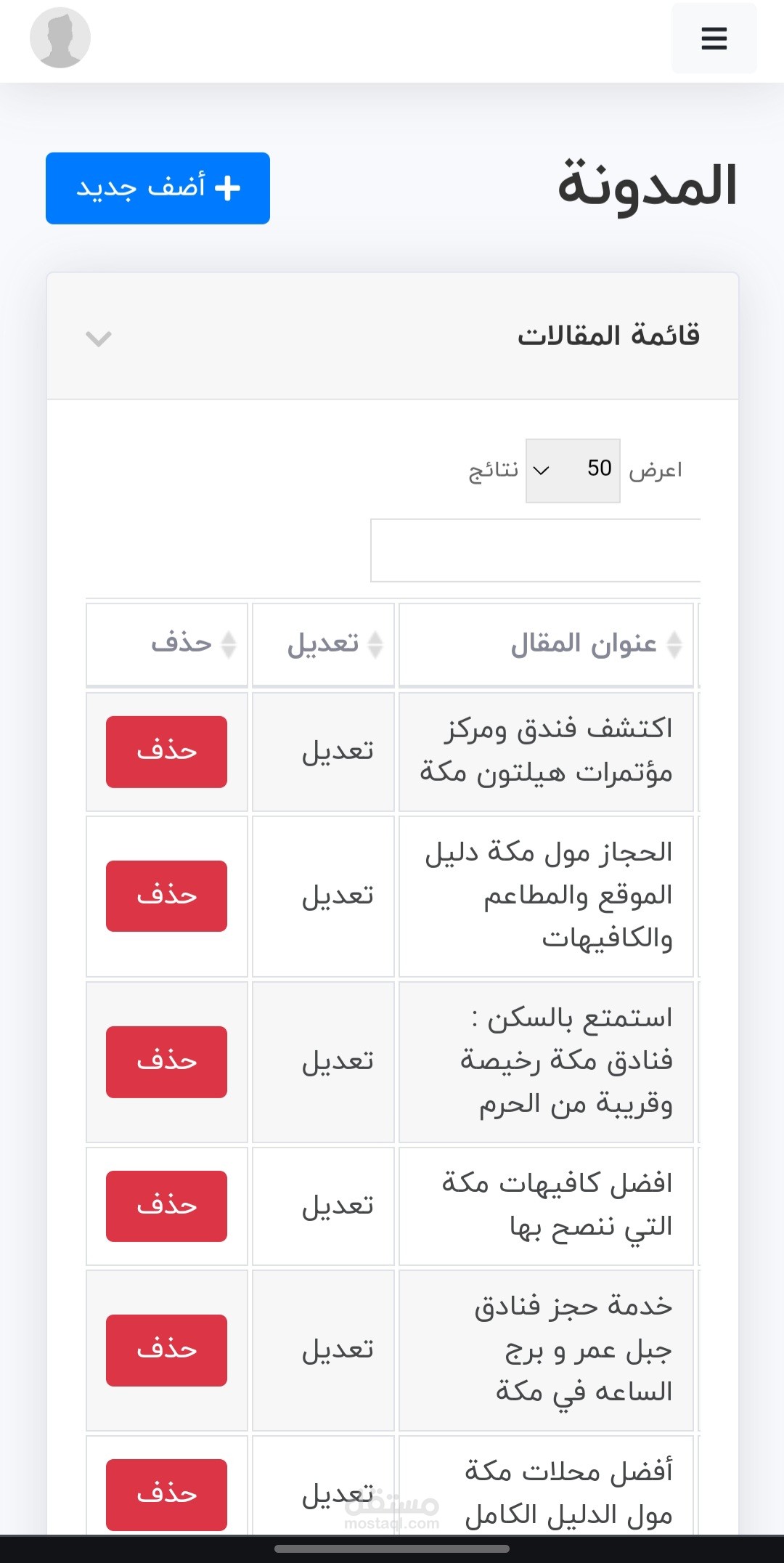The image size is (784, 1563).
Task: Delete the هيلتون مكة hotel article
Action: pos(166,752)
